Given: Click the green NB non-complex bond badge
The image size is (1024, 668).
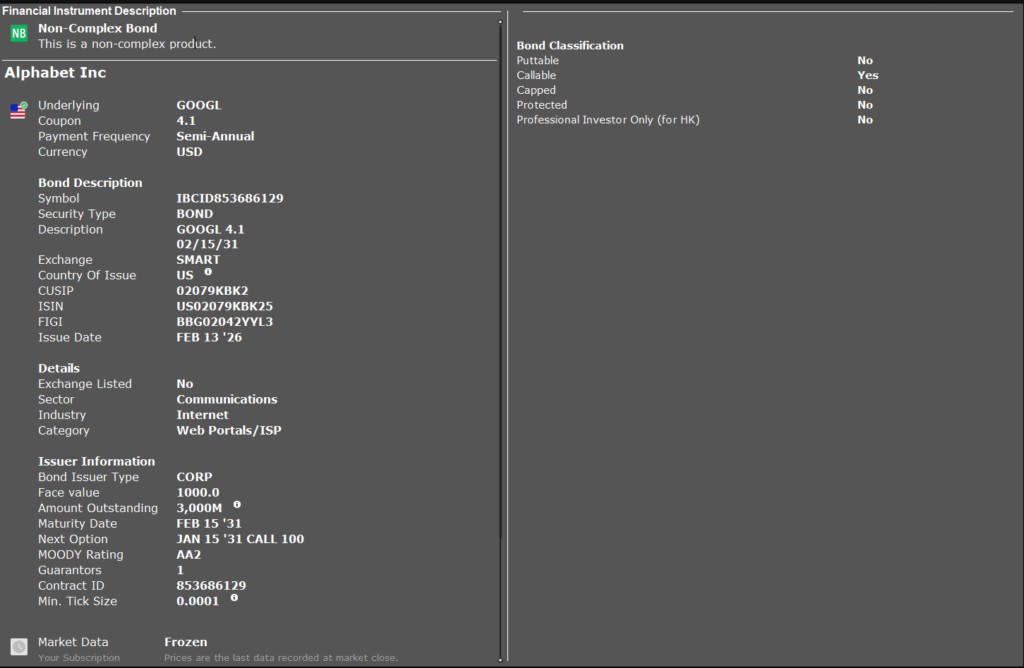Looking at the screenshot, I should click(19, 34).
